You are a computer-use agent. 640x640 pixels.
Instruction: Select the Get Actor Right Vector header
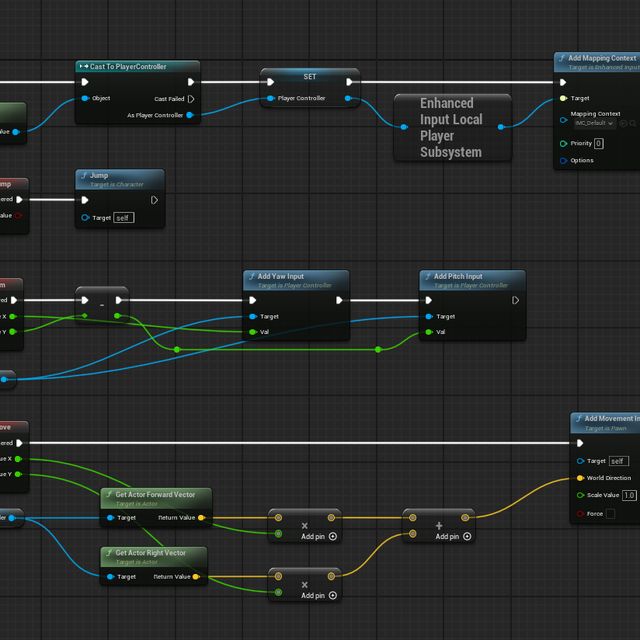pos(153,557)
